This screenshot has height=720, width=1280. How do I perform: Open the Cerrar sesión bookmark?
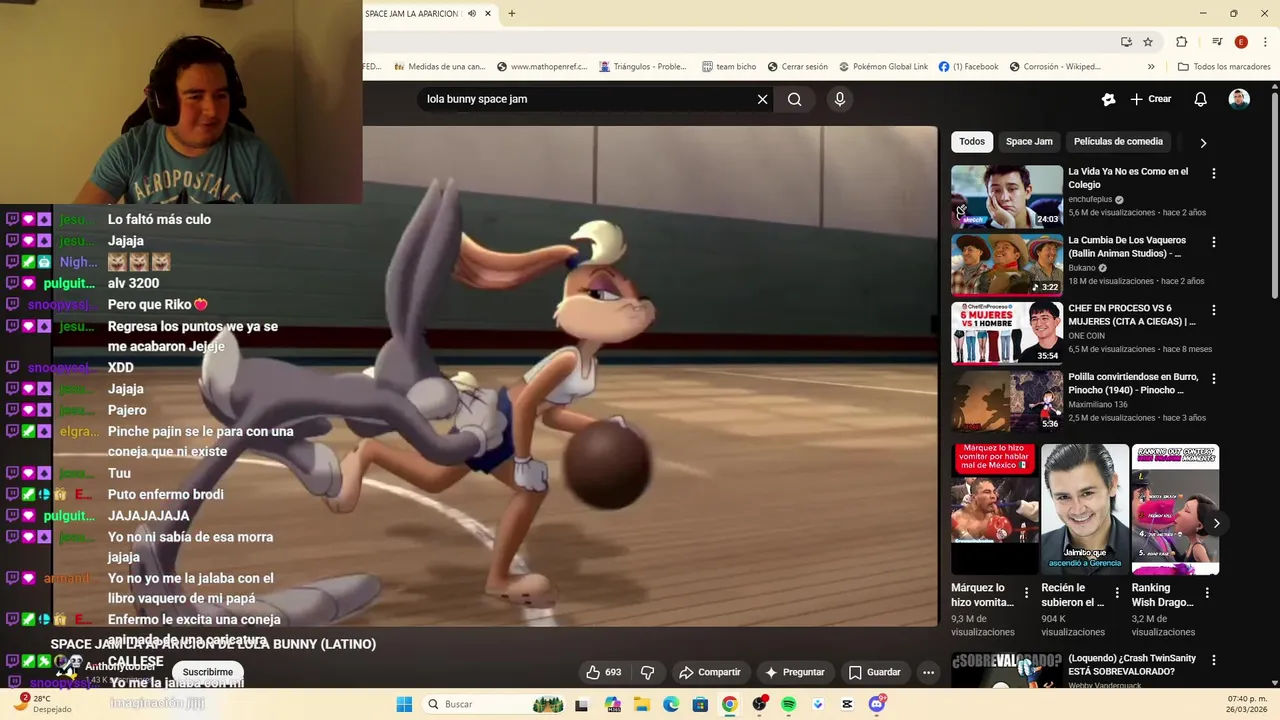pyautogui.click(x=797, y=67)
